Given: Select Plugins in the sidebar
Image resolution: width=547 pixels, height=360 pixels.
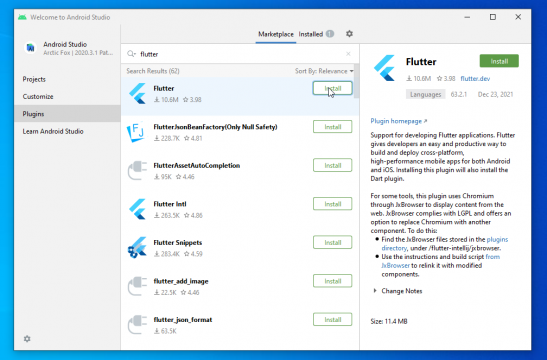Looking at the screenshot, I should pyautogui.click(x=67, y=114).
